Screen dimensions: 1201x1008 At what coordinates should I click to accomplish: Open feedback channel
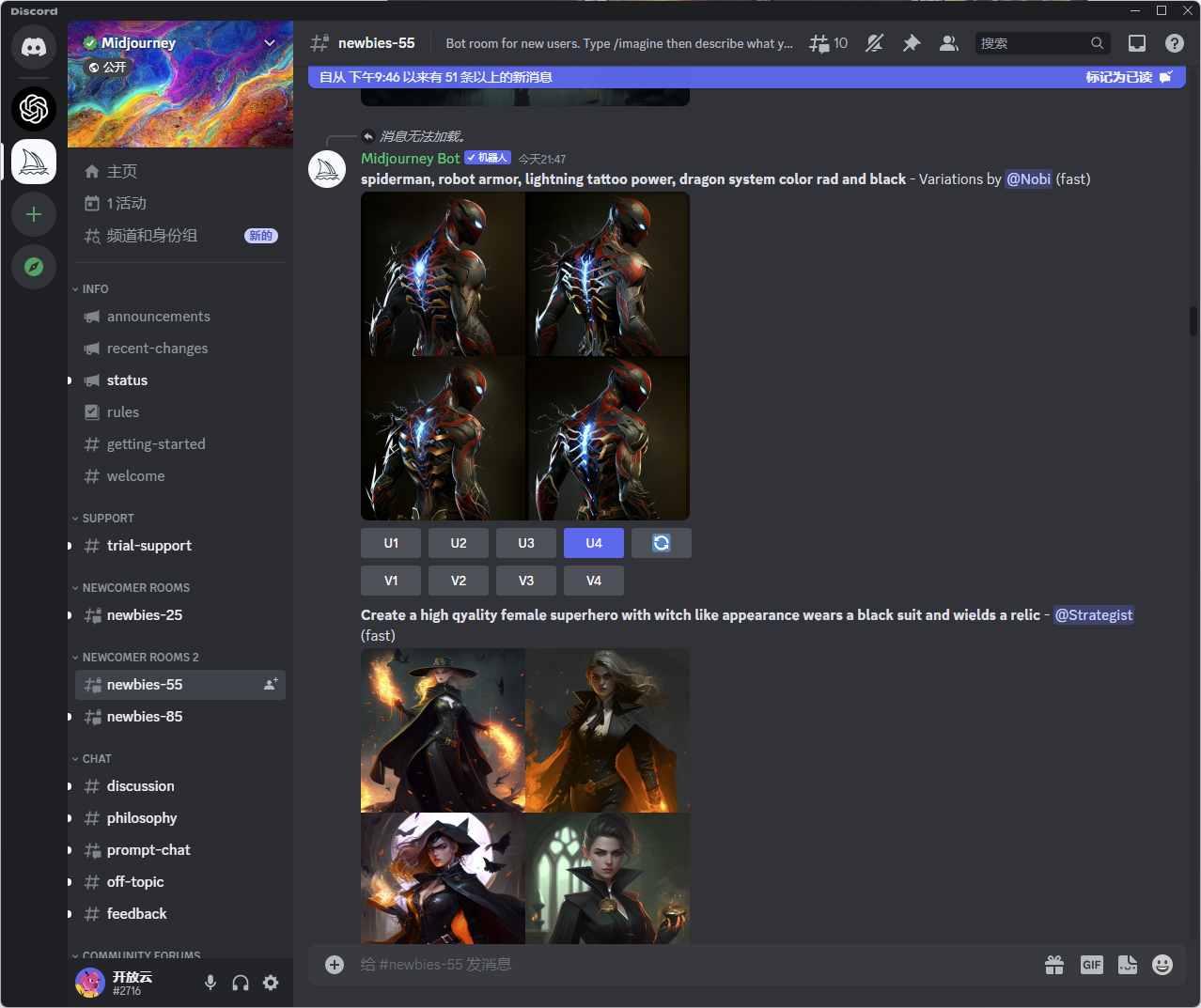(x=180, y=914)
